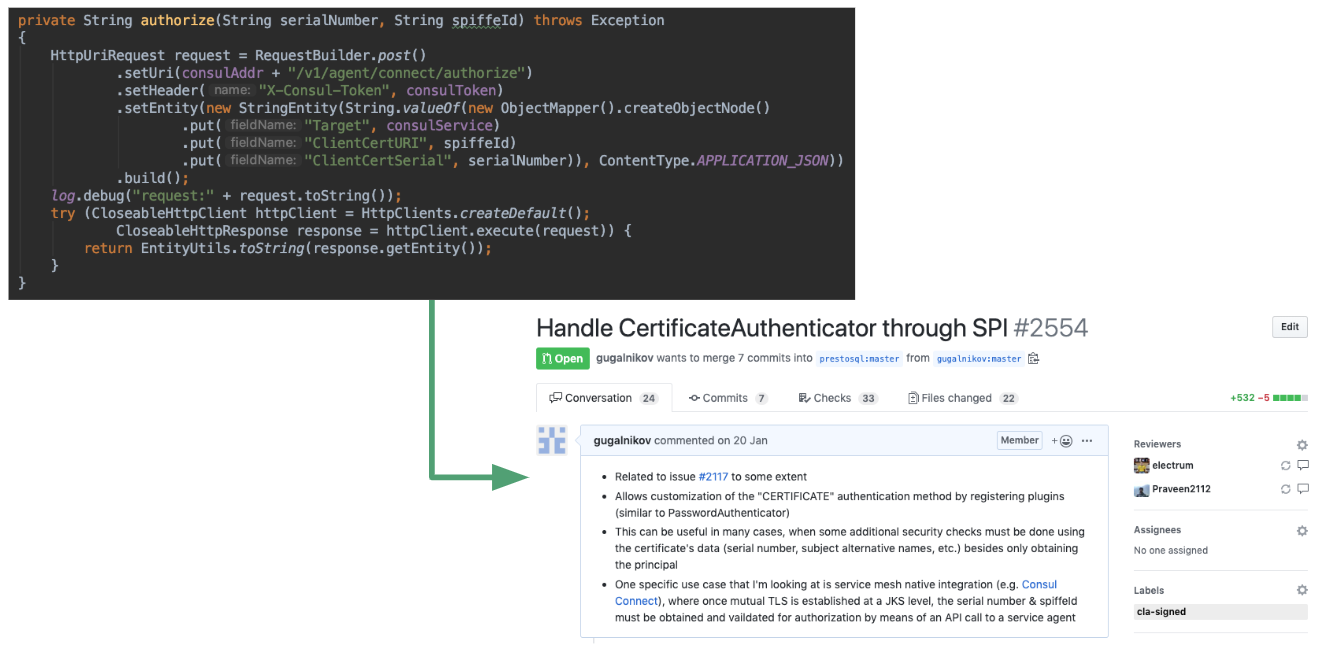Add an emoji reaction to the comment
Screen dimensions: 1319x646
point(1062,441)
